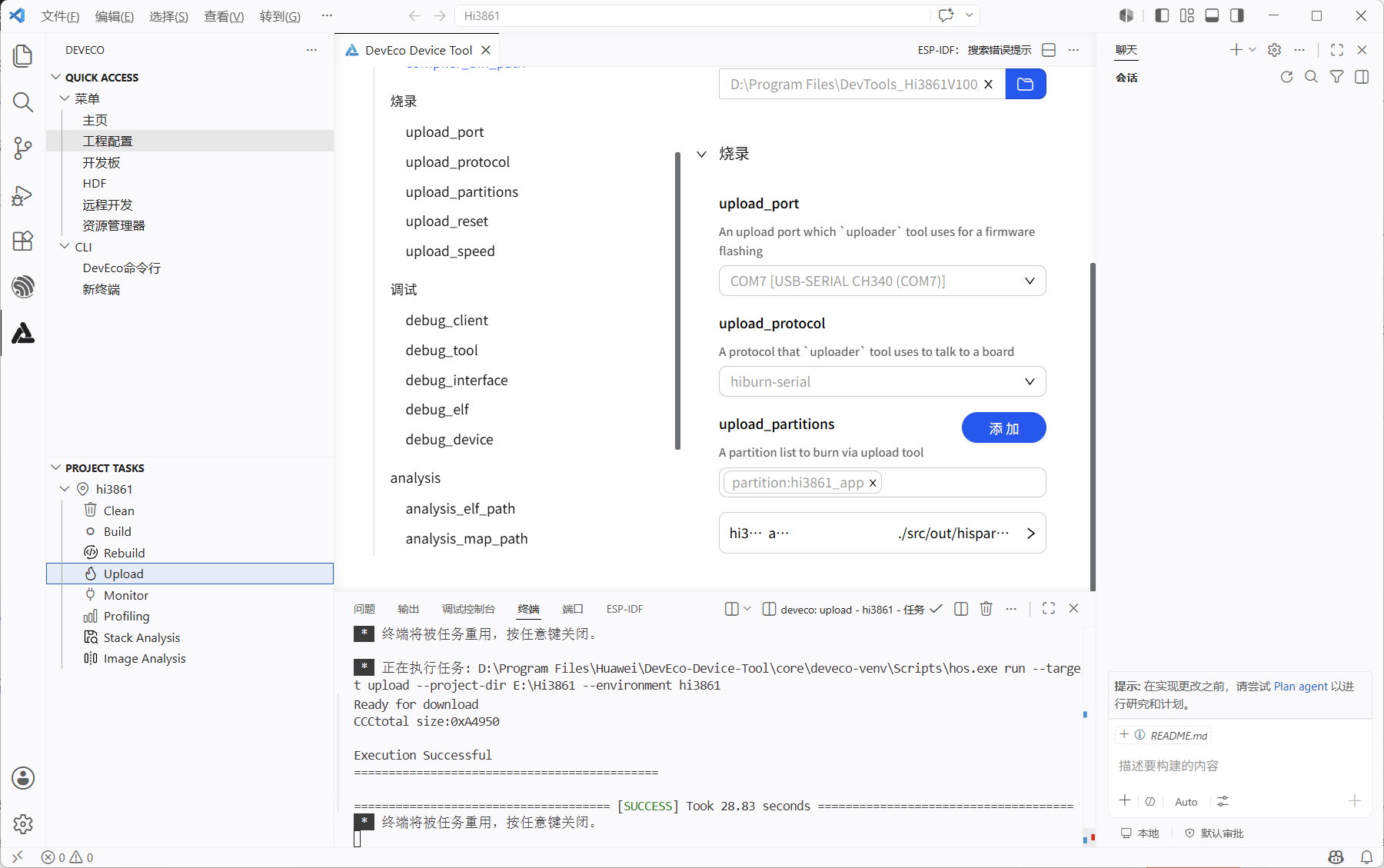Split the editor with layout icon

1048,50
